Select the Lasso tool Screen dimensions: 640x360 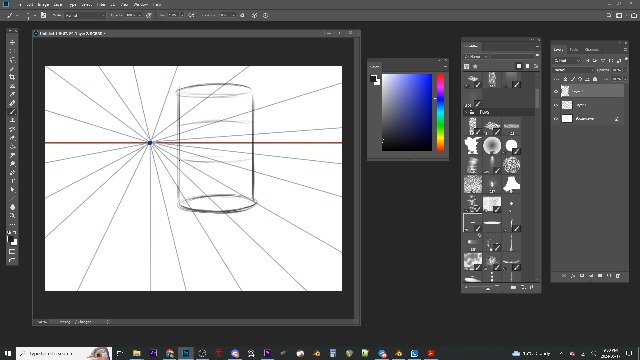pyautogui.click(x=12, y=60)
